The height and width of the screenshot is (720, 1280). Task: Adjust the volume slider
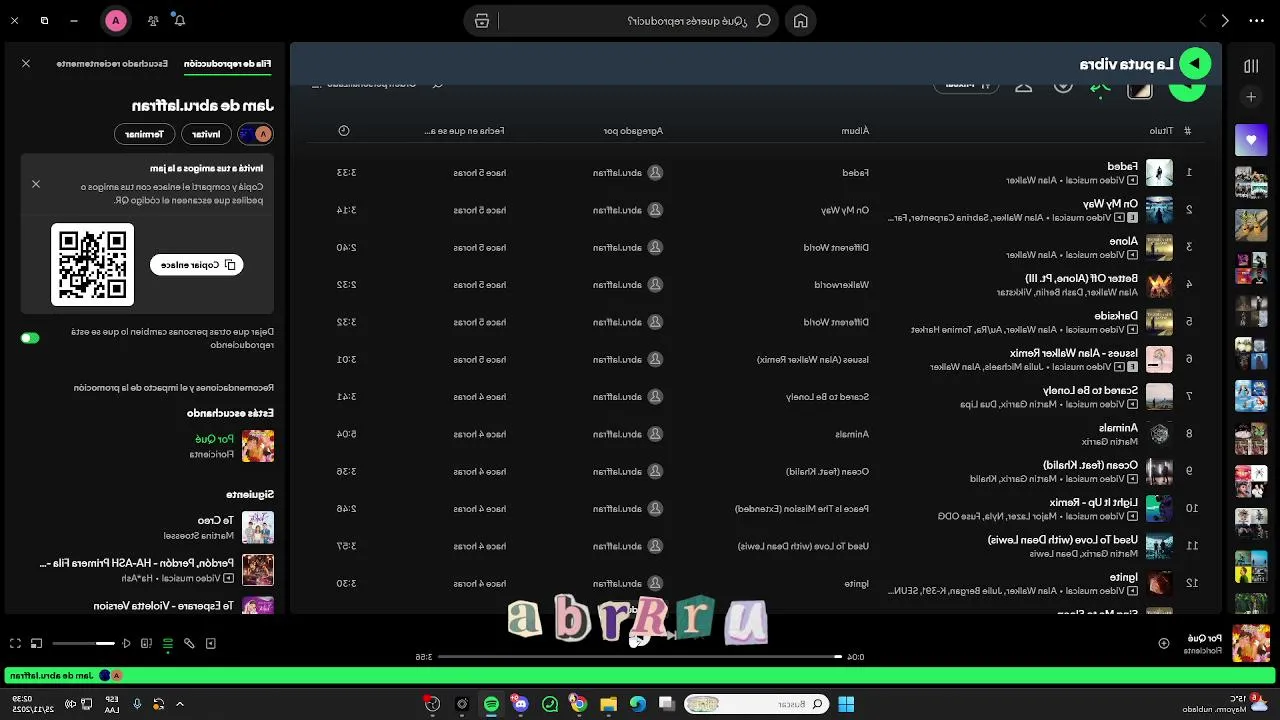pyautogui.click(x=83, y=643)
